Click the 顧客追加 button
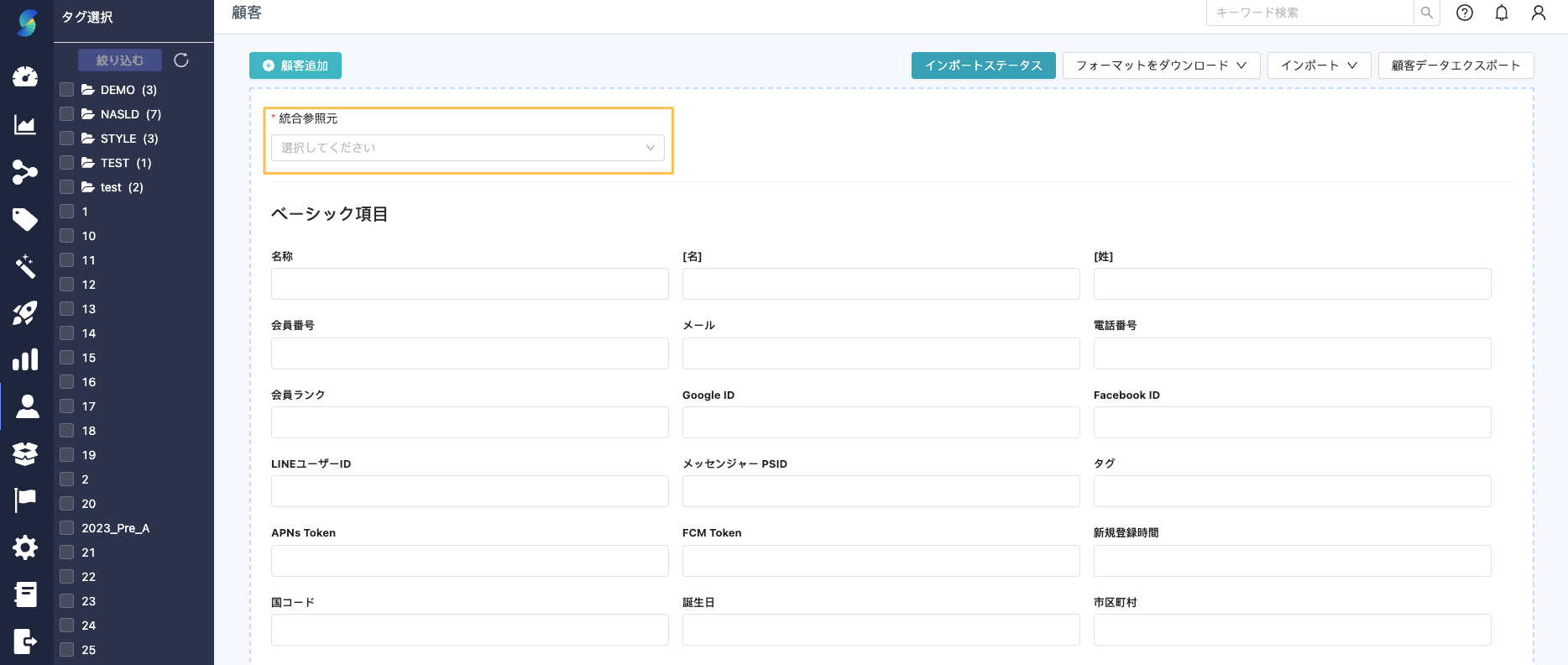The height and width of the screenshot is (665, 1568). click(x=295, y=65)
